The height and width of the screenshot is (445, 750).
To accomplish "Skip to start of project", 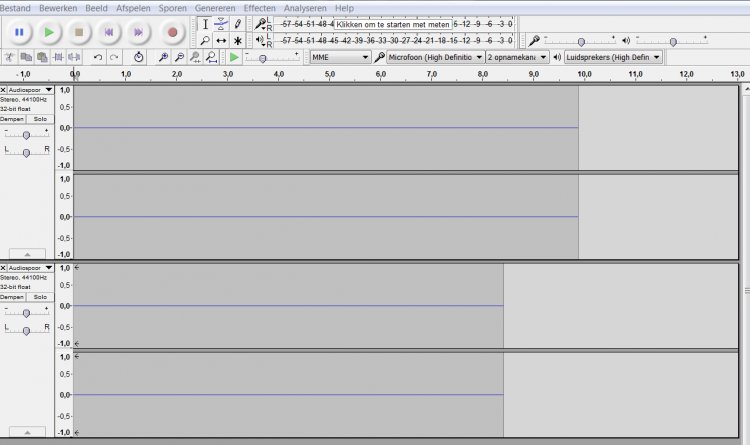I will (x=109, y=32).
